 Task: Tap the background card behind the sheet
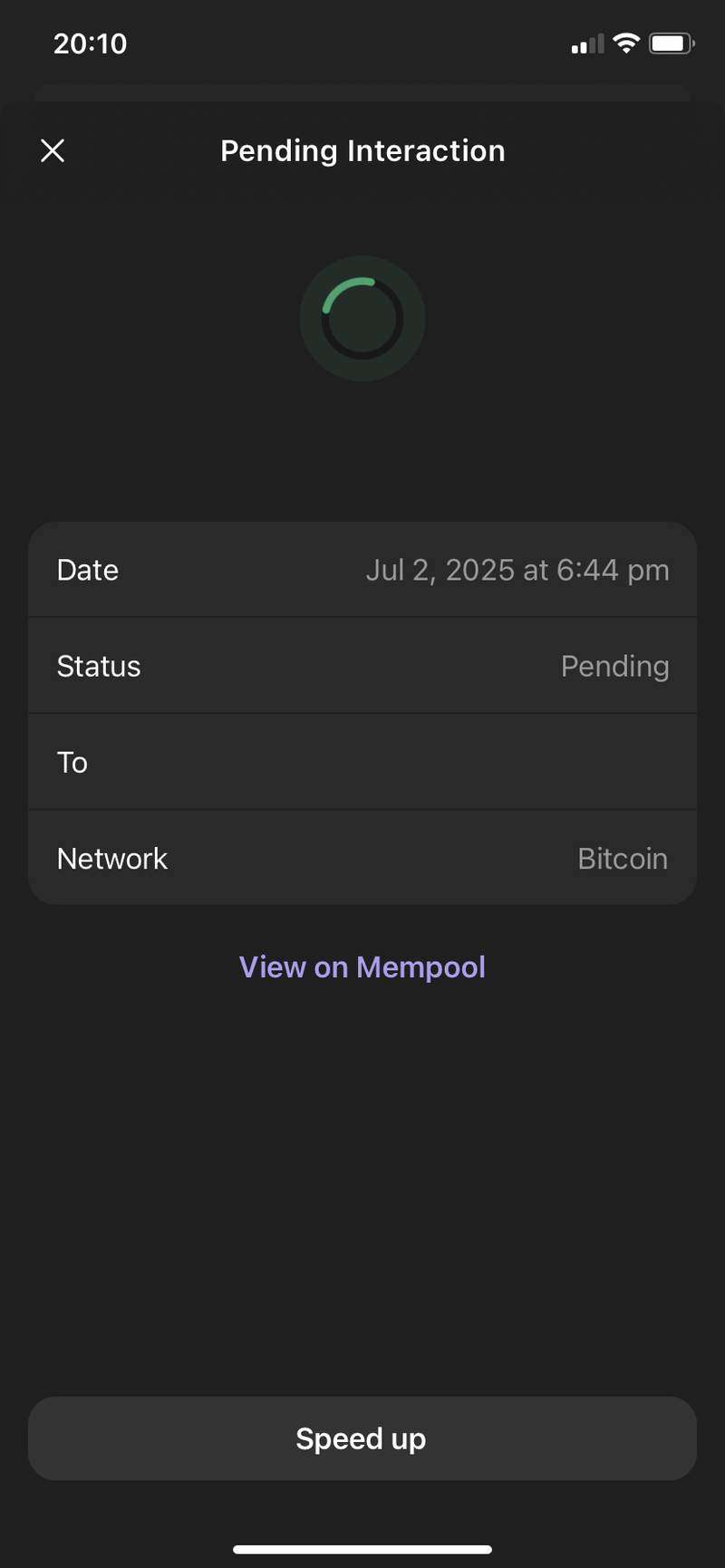[362, 91]
